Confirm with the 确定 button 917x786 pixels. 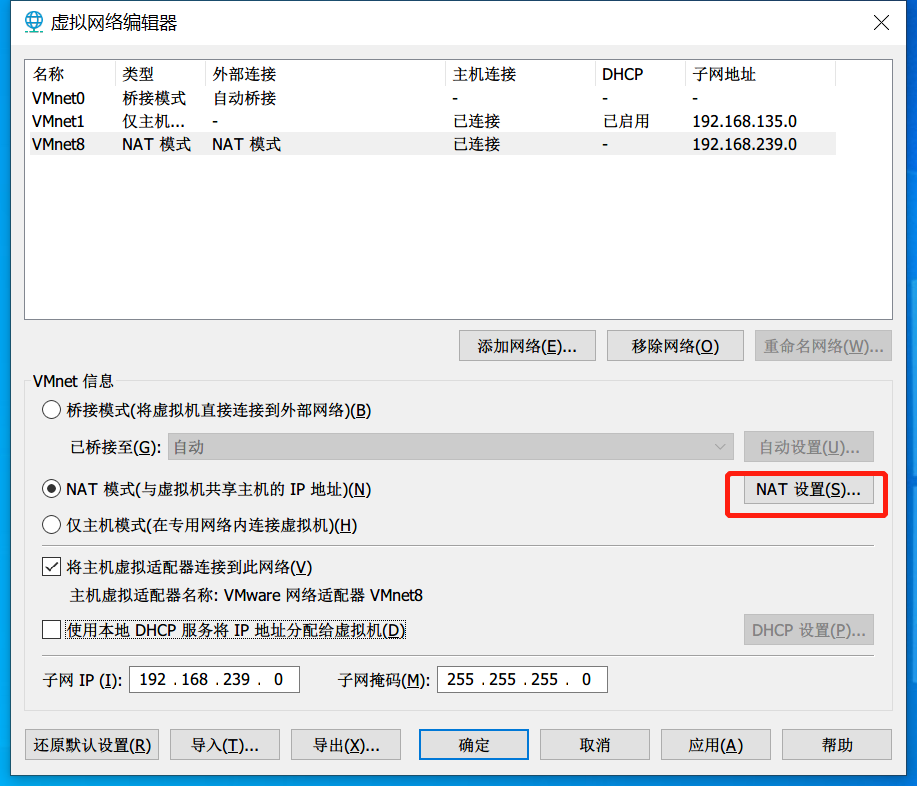tap(474, 744)
